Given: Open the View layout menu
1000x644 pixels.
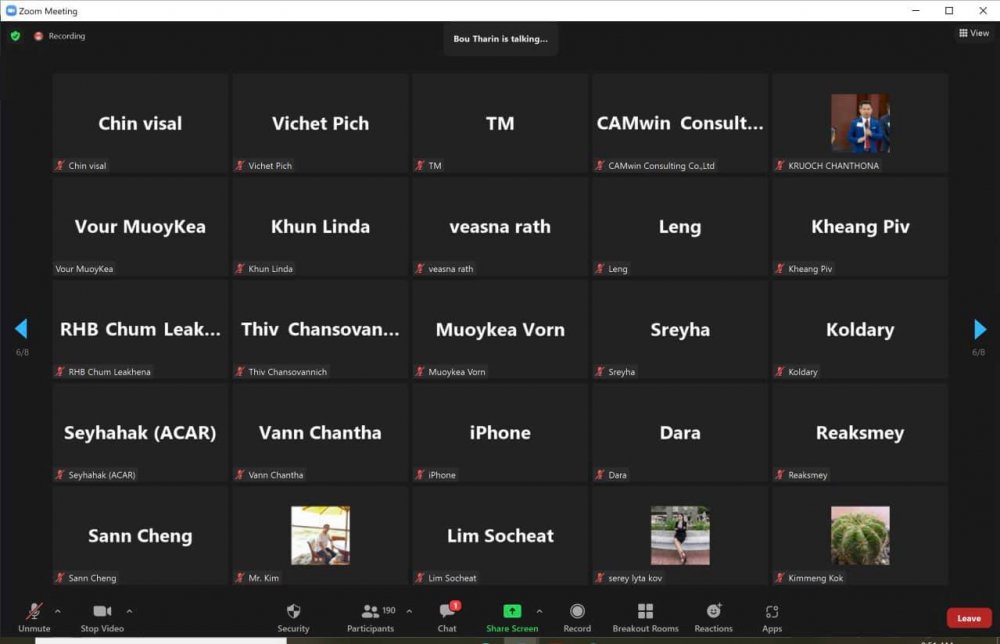Looking at the screenshot, I should [973, 33].
